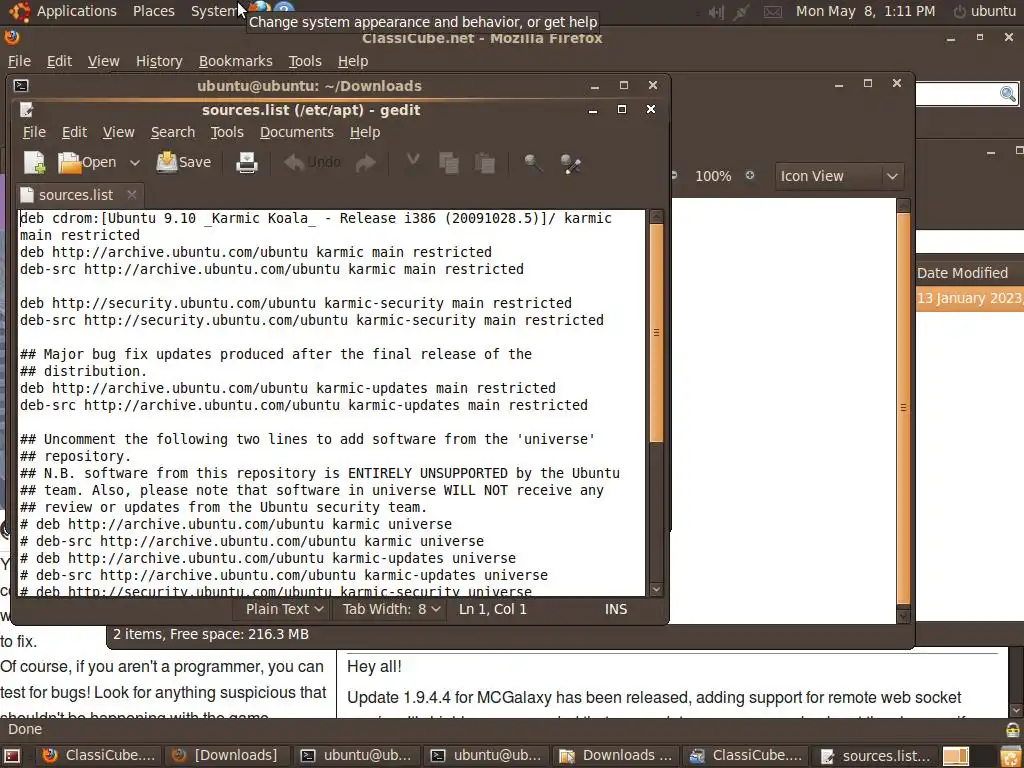Open the Plain Text language dropdown
Image resolution: width=1024 pixels, height=768 pixels.
(x=284, y=609)
